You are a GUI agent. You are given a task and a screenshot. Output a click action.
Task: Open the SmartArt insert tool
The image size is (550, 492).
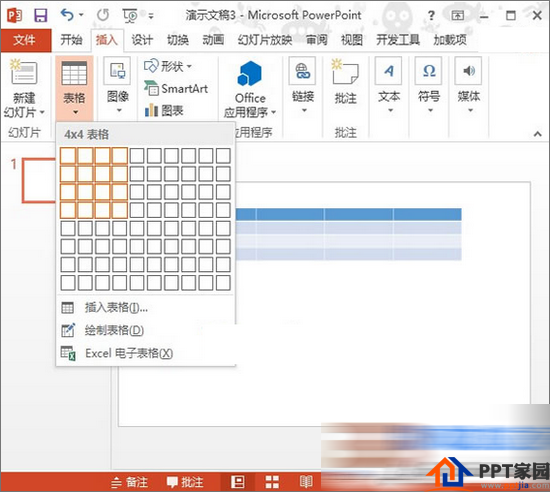pyautogui.click(x=176, y=89)
